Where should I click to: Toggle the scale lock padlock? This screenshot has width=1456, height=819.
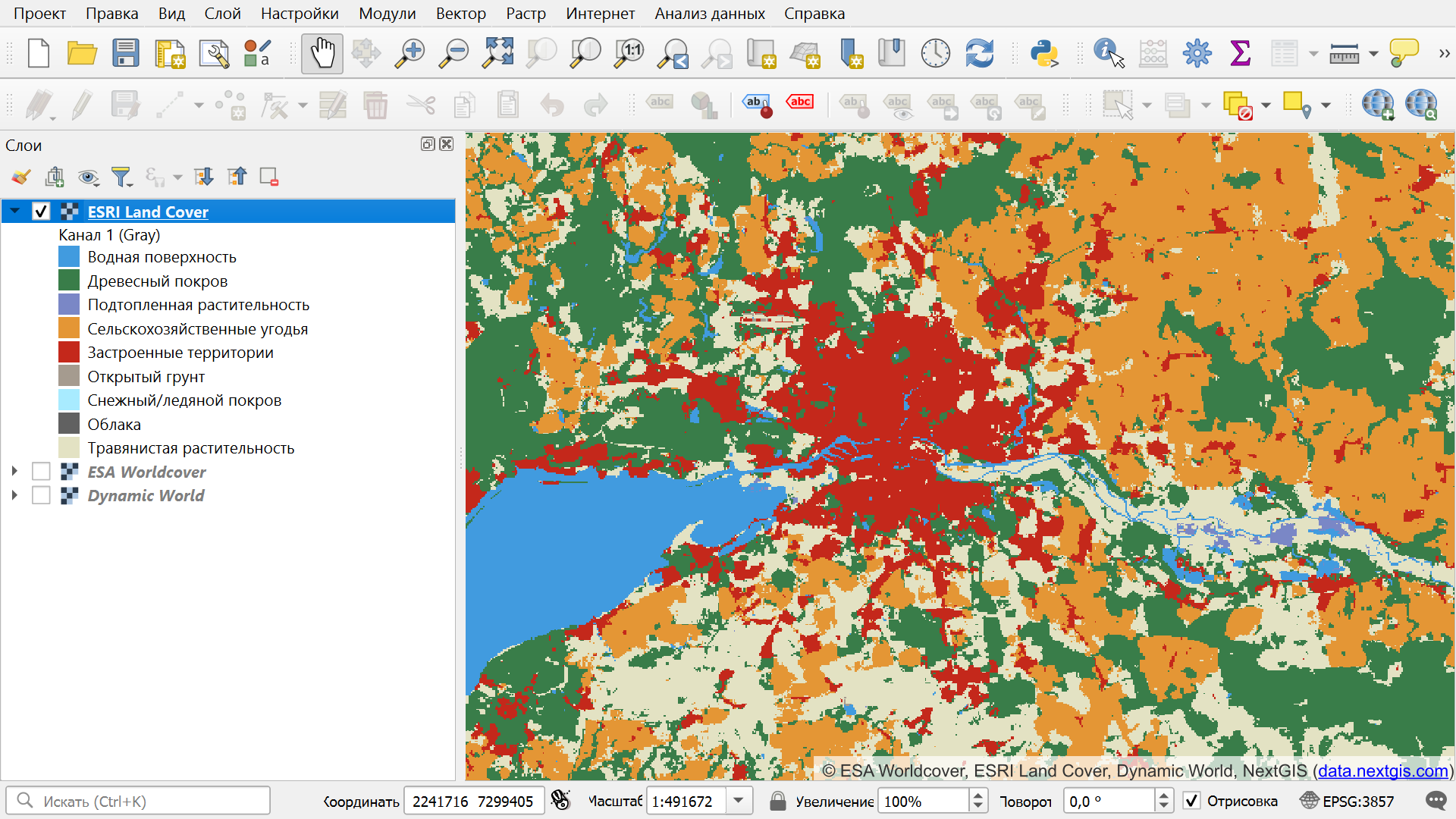click(x=777, y=801)
